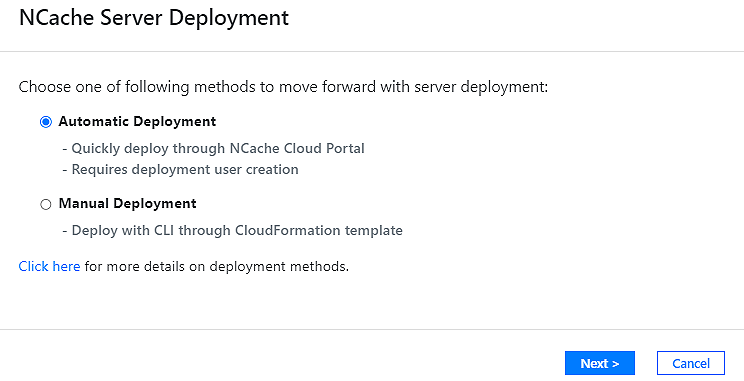Select the Automatic Deployment radio button

click(46, 122)
